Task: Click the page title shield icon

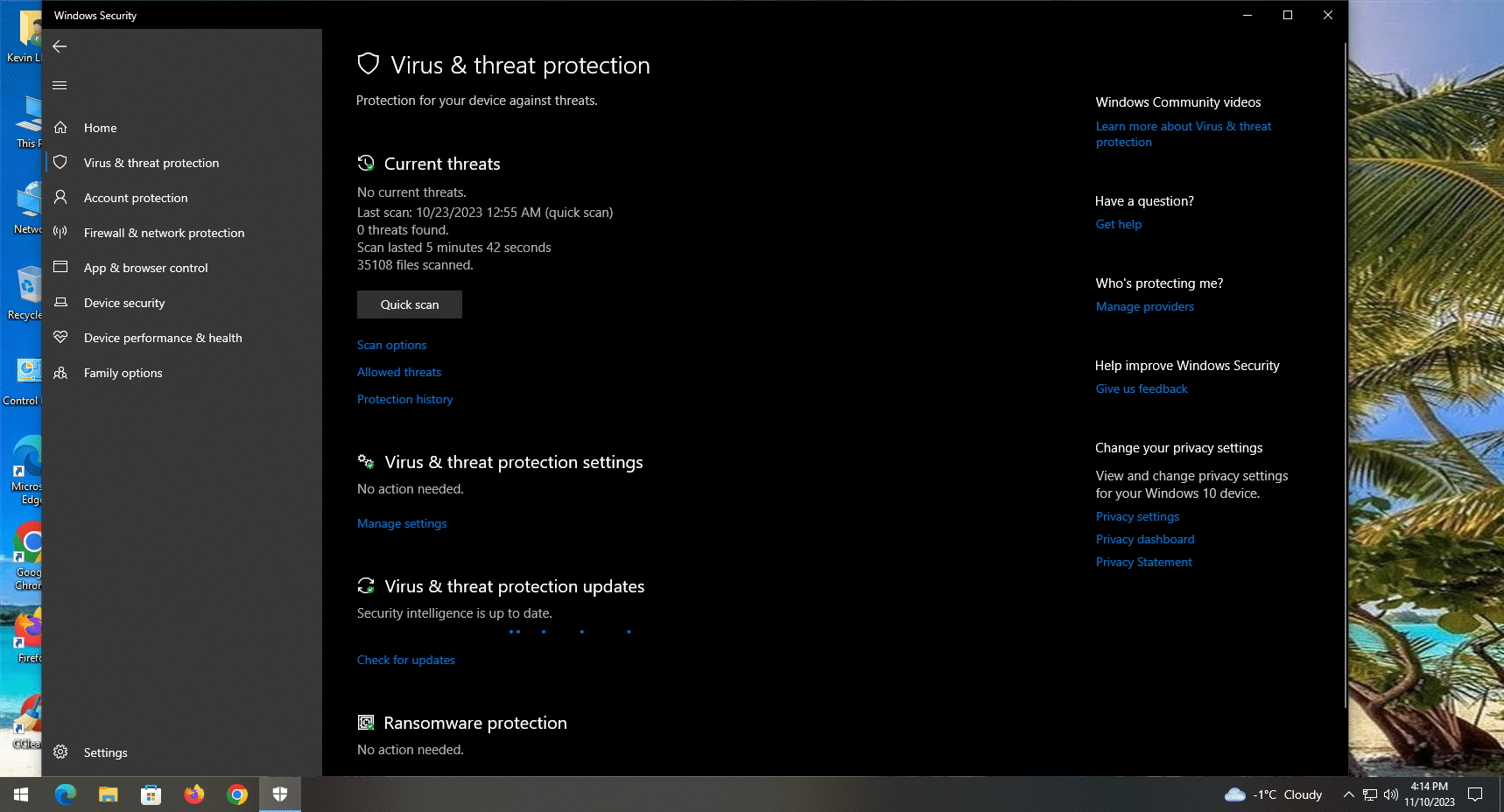Action: tap(369, 64)
